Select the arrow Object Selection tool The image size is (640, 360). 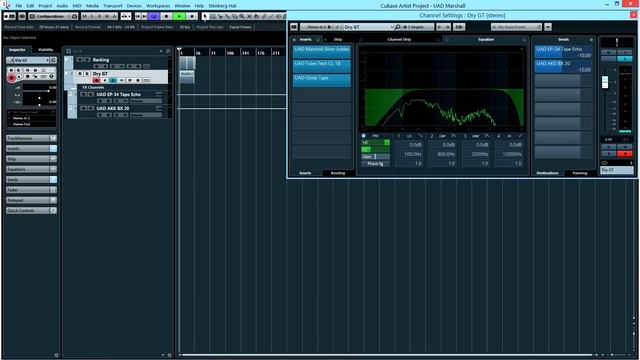(205, 16)
